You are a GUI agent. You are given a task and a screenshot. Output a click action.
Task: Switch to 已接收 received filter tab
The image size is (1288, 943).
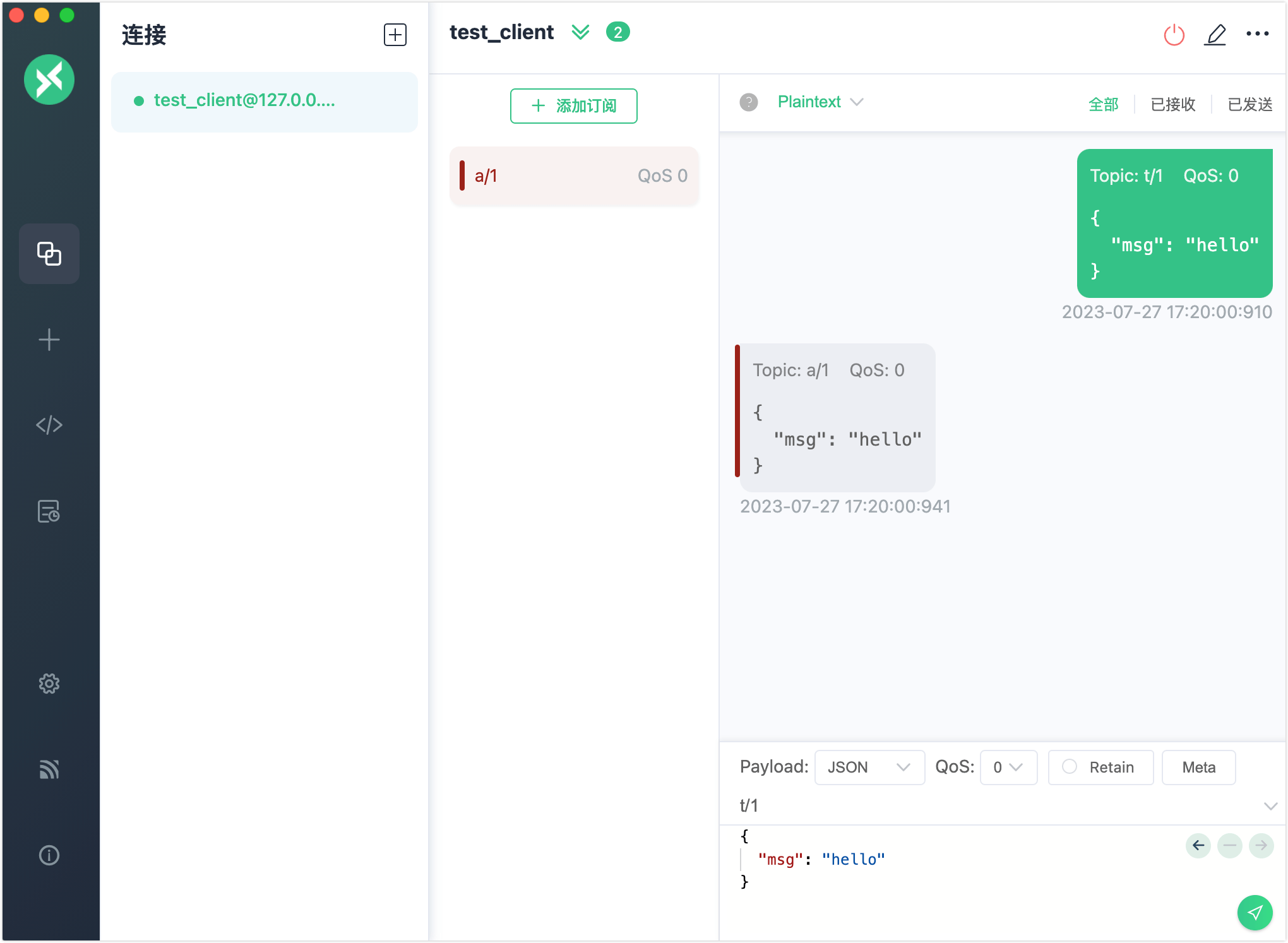1172,104
